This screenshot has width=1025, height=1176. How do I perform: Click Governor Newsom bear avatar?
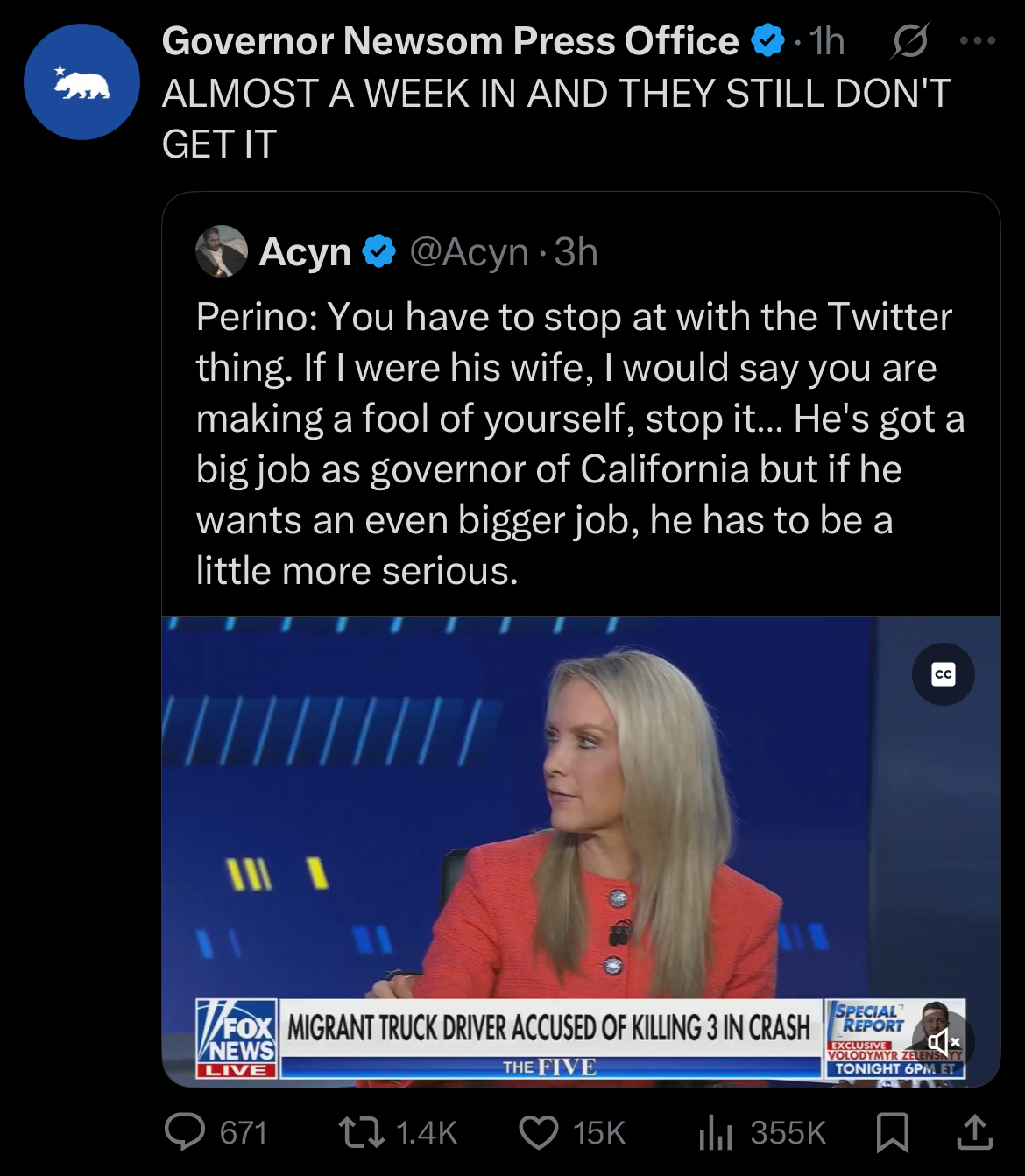pos(81,81)
